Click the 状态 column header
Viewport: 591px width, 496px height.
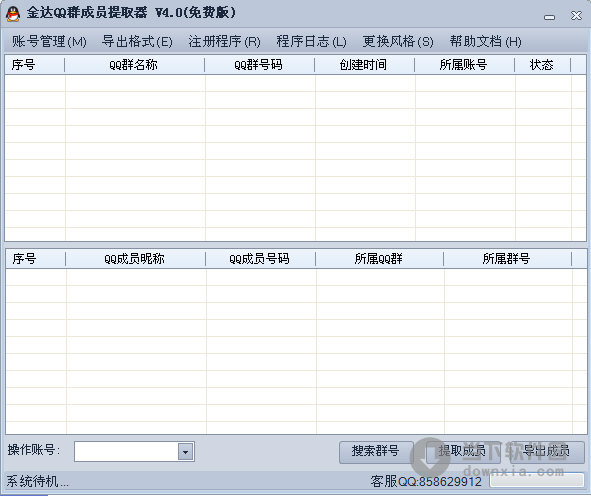point(543,65)
